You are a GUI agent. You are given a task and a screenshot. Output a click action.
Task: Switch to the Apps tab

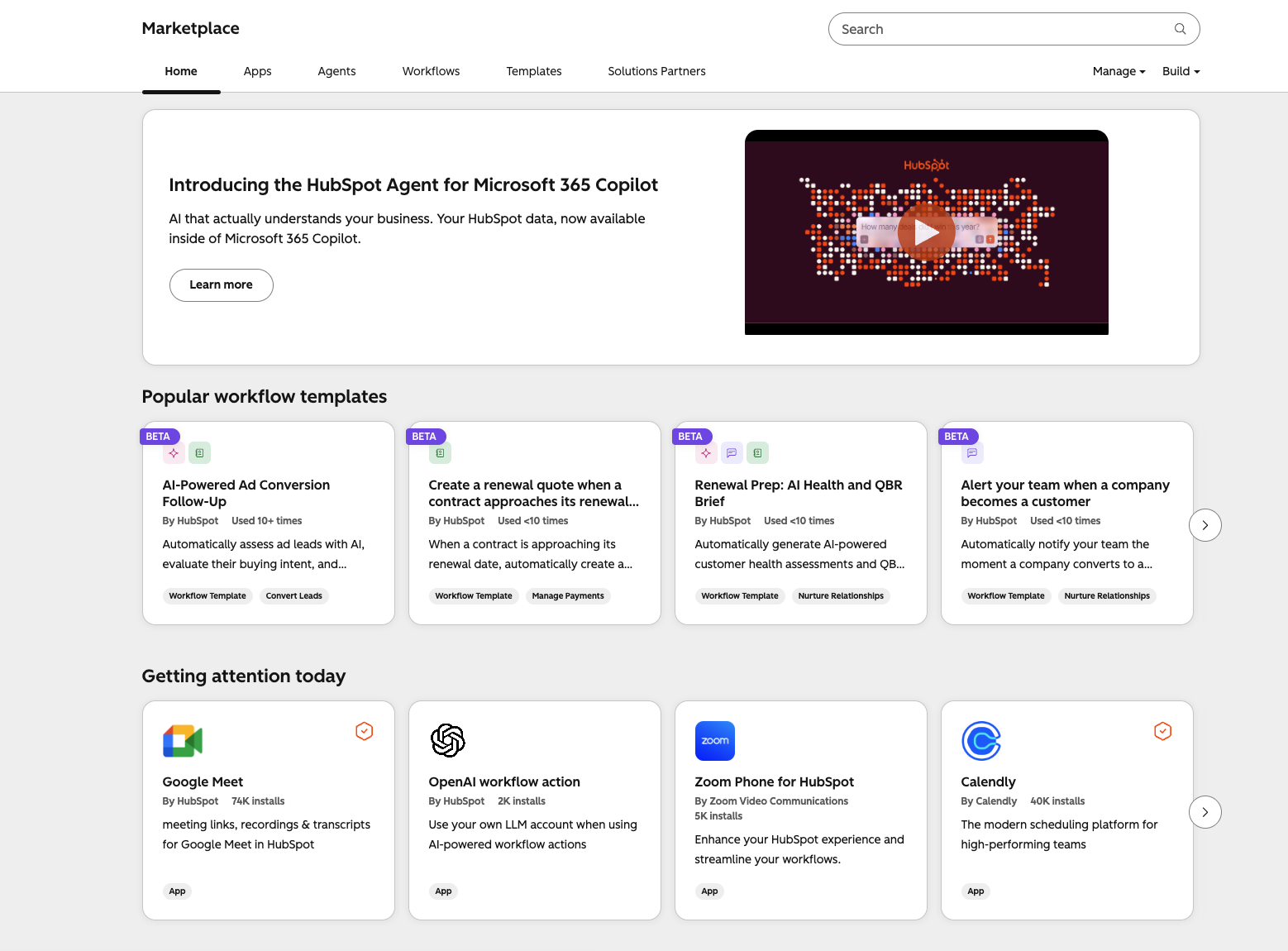pos(257,71)
